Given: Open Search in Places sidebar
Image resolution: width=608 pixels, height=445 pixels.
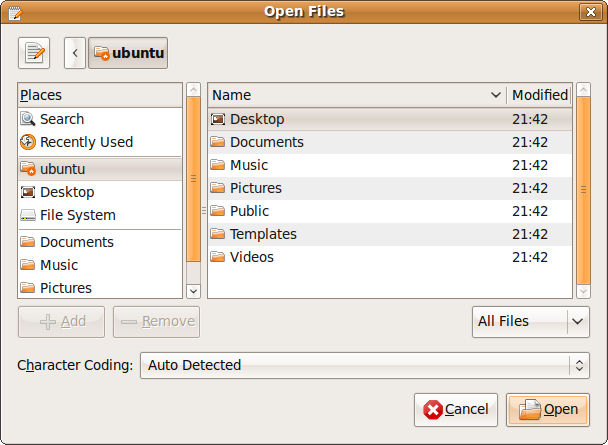Looking at the screenshot, I should [x=62, y=119].
